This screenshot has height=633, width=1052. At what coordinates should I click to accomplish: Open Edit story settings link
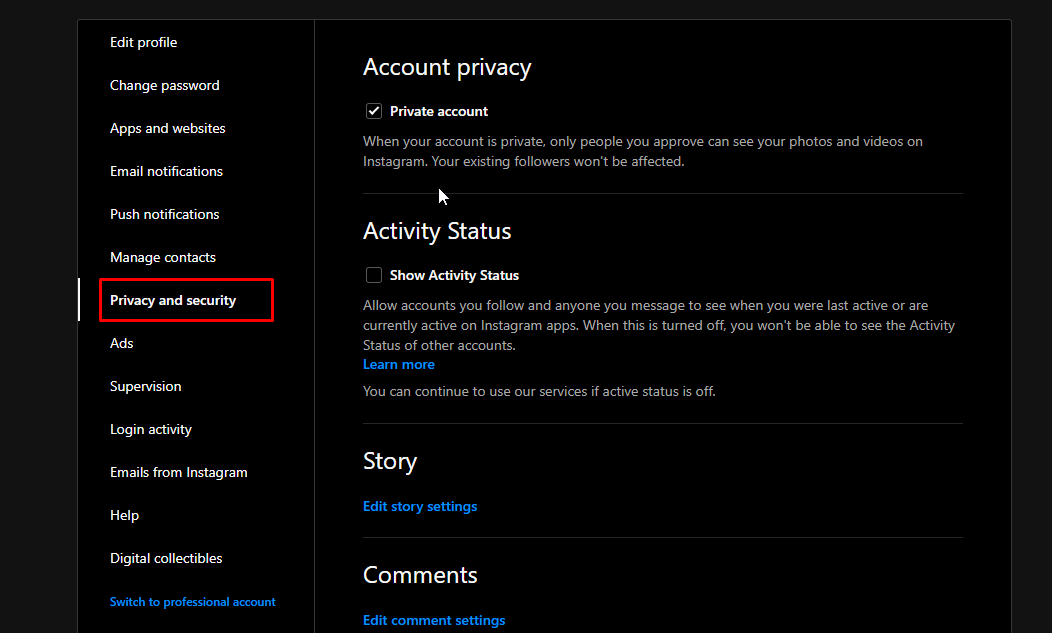[420, 507]
